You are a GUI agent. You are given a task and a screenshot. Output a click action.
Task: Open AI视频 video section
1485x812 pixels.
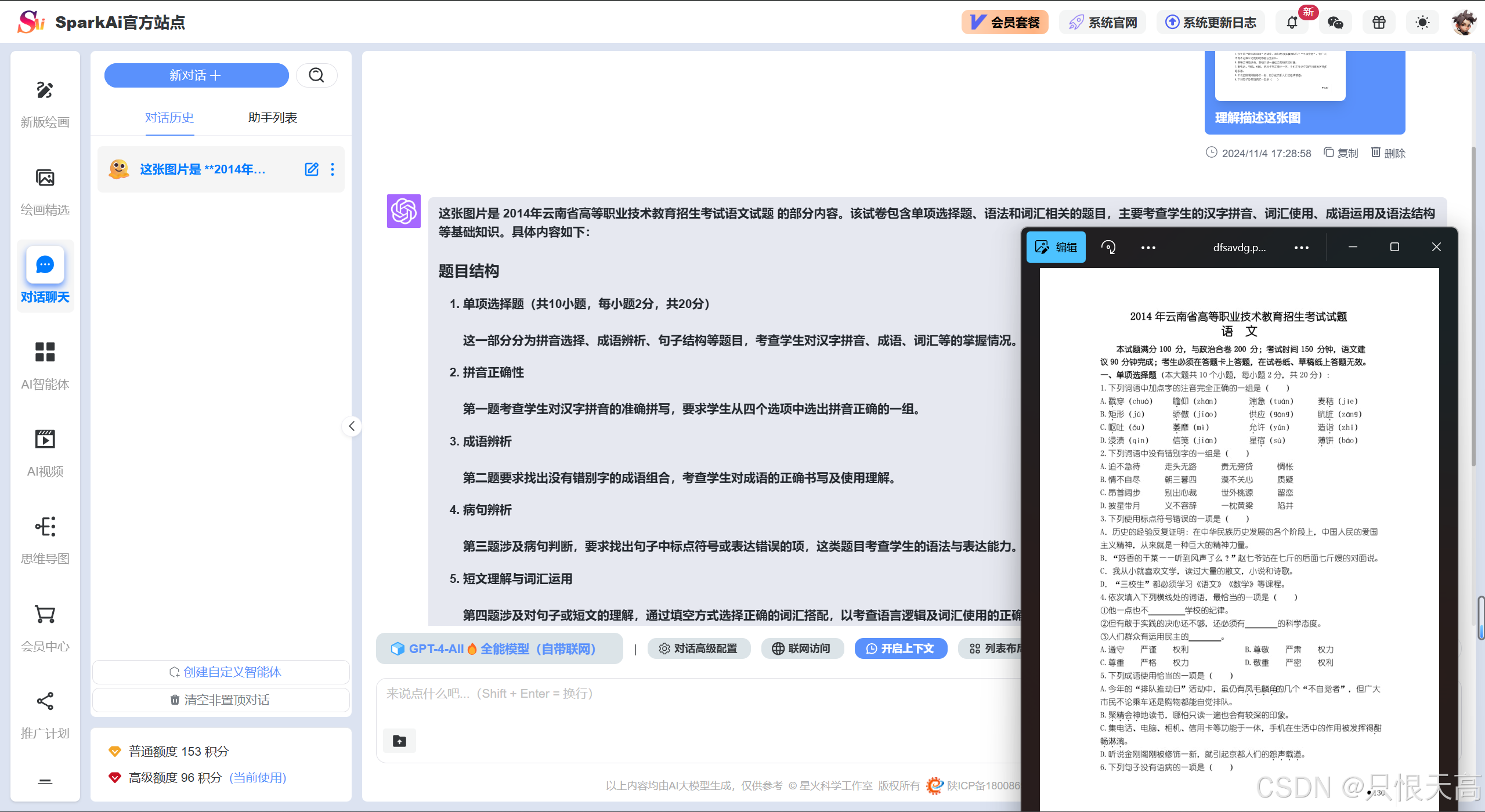pyautogui.click(x=45, y=453)
